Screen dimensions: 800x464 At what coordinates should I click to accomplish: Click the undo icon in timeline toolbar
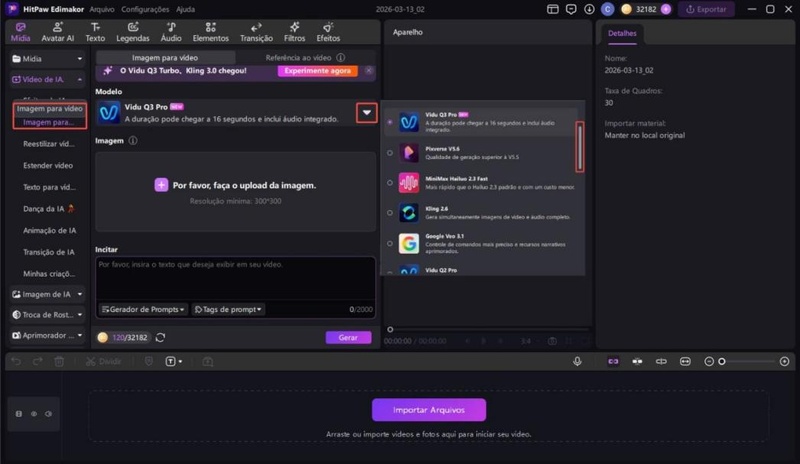(16, 361)
